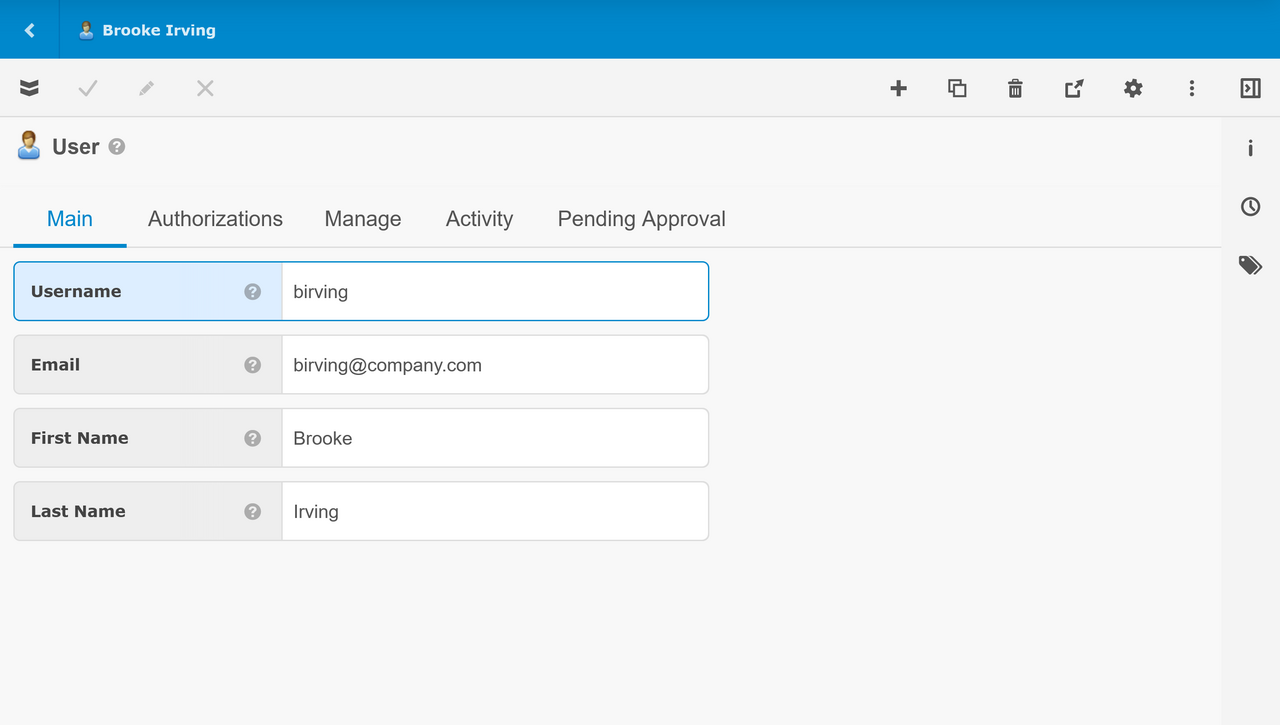Switch to the Manage tab
Image resolution: width=1280 pixels, height=725 pixels.
[x=363, y=219]
